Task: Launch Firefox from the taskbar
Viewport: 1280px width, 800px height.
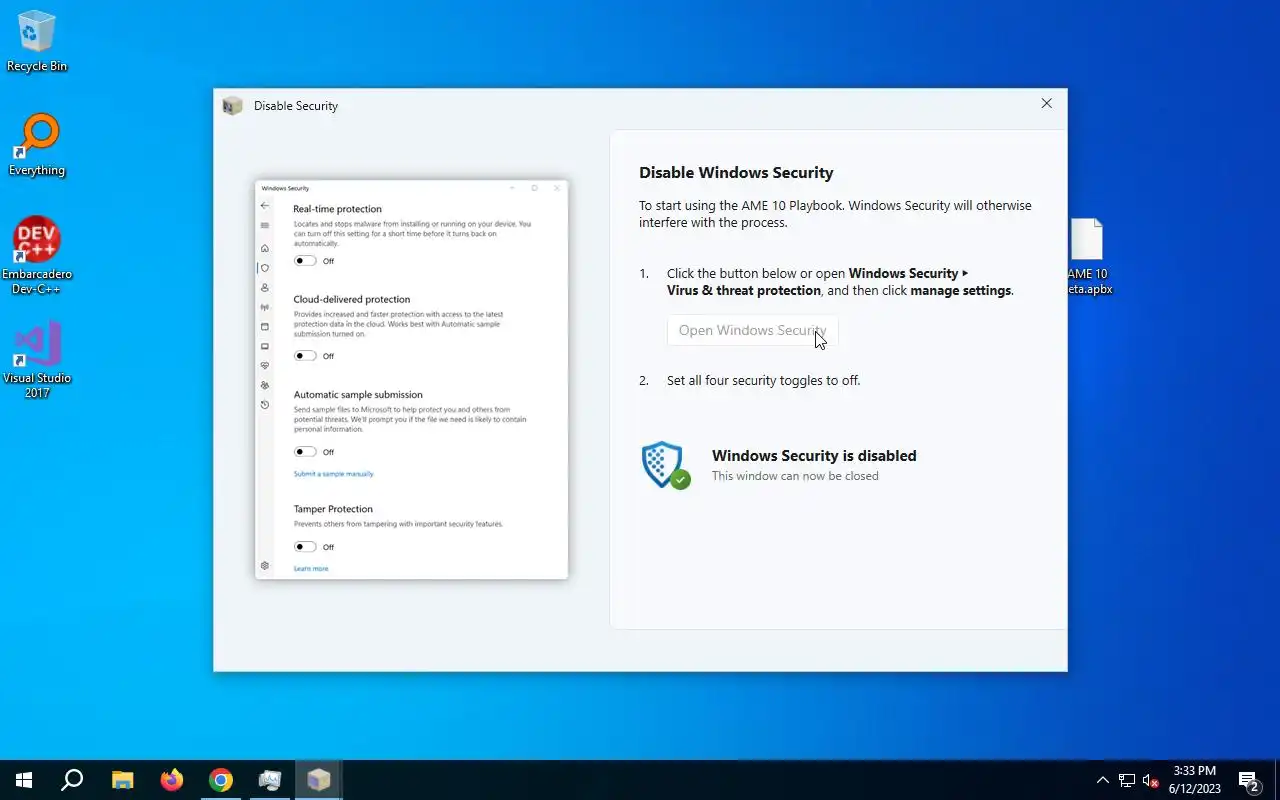Action: tap(172, 780)
